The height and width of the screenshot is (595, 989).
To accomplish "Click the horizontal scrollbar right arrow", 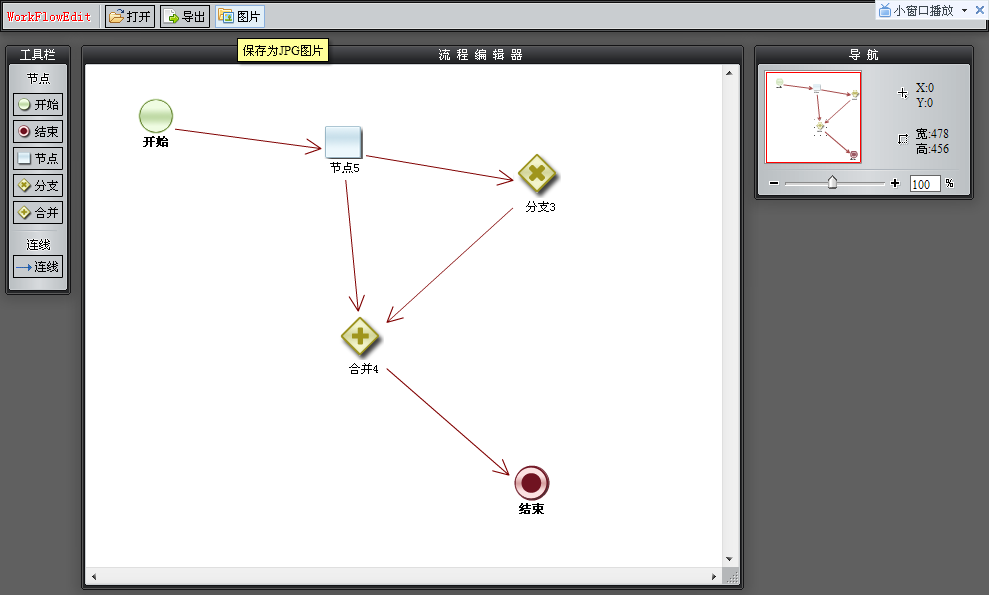I will point(714,577).
